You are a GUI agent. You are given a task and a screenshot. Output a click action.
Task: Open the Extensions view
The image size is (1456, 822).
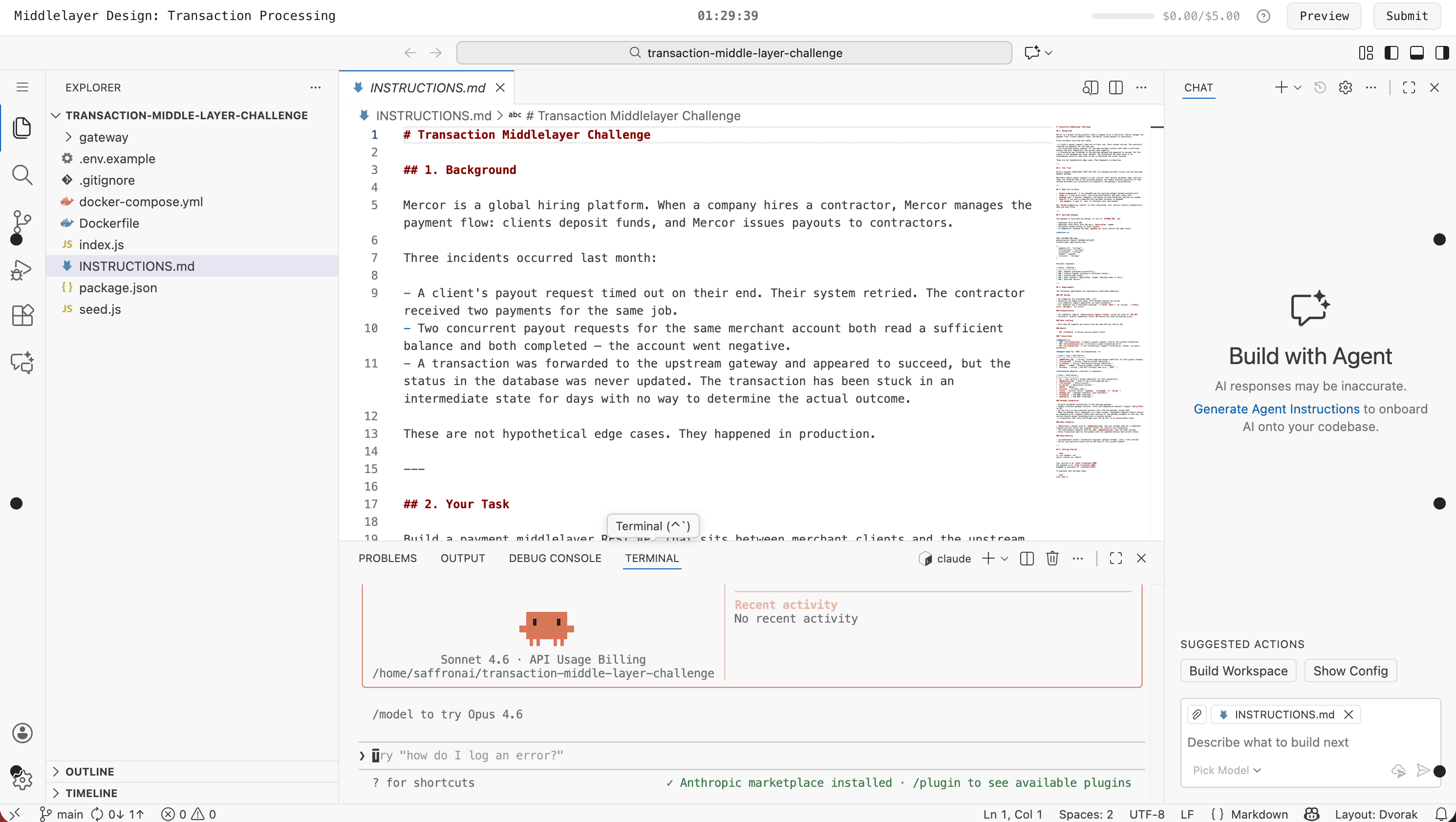pos(22,315)
